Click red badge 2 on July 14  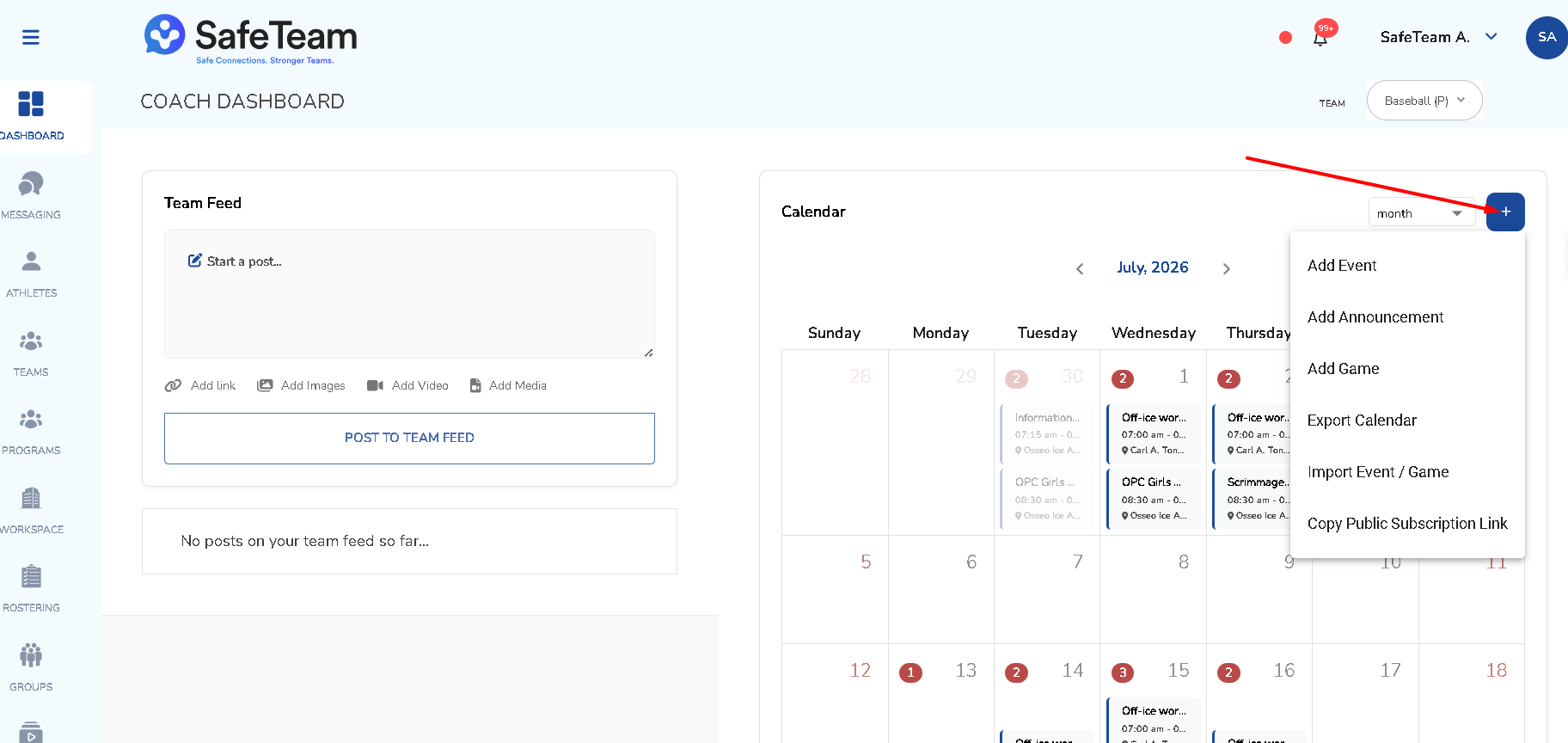(1016, 672)
